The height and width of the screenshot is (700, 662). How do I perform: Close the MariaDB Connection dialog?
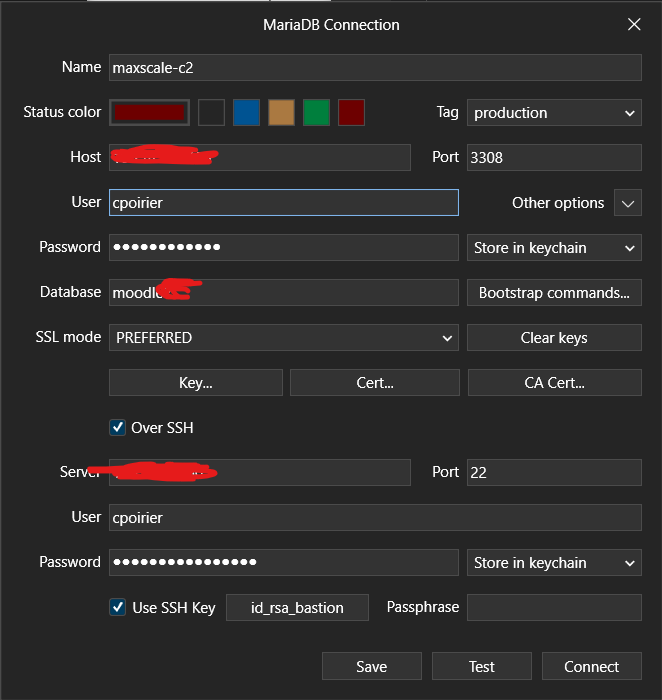coord(634,24)
